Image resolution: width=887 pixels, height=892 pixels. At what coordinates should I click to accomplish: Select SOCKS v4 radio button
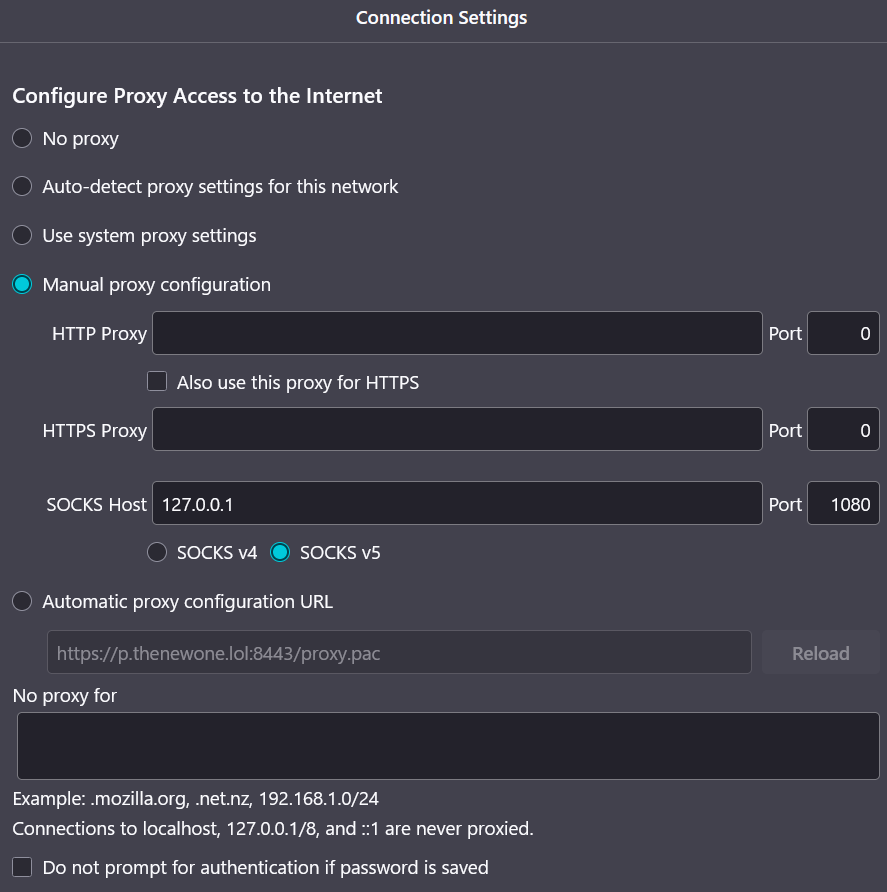[157, 552]
